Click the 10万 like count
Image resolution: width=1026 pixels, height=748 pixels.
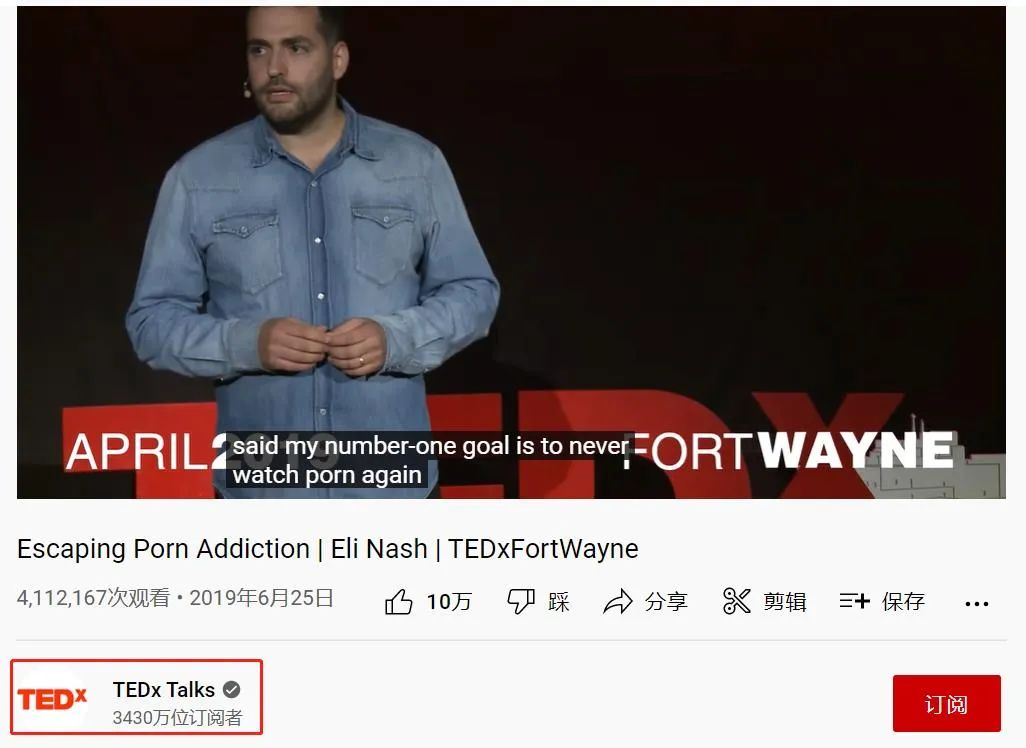point(449,601)
